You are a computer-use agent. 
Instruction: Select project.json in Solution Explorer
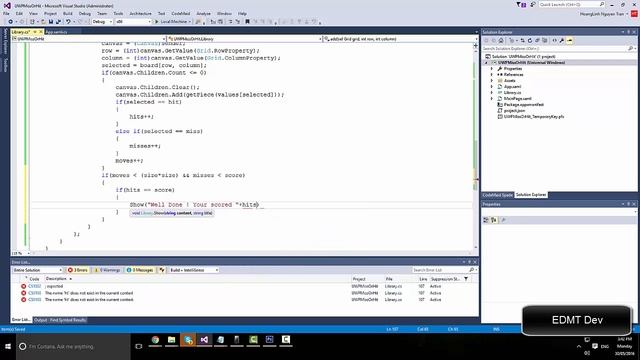(514, 111)
